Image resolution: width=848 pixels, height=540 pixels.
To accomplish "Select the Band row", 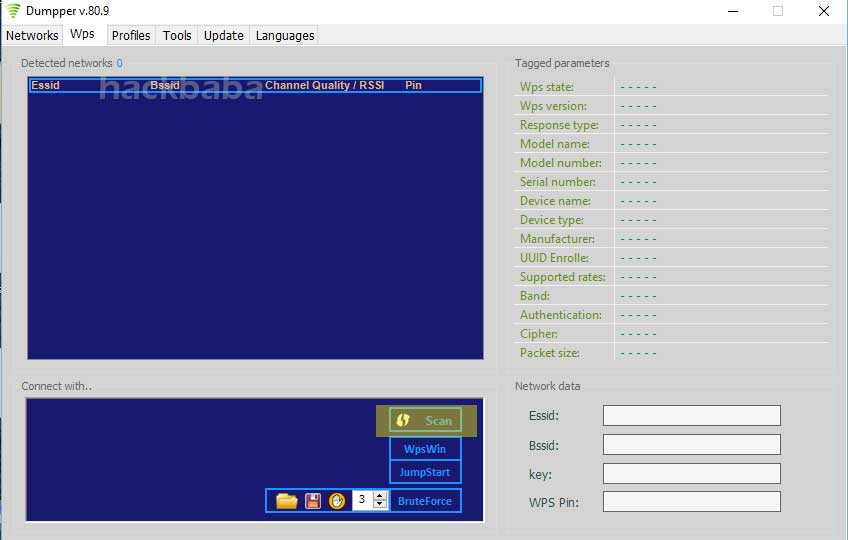I will [671, 296].
